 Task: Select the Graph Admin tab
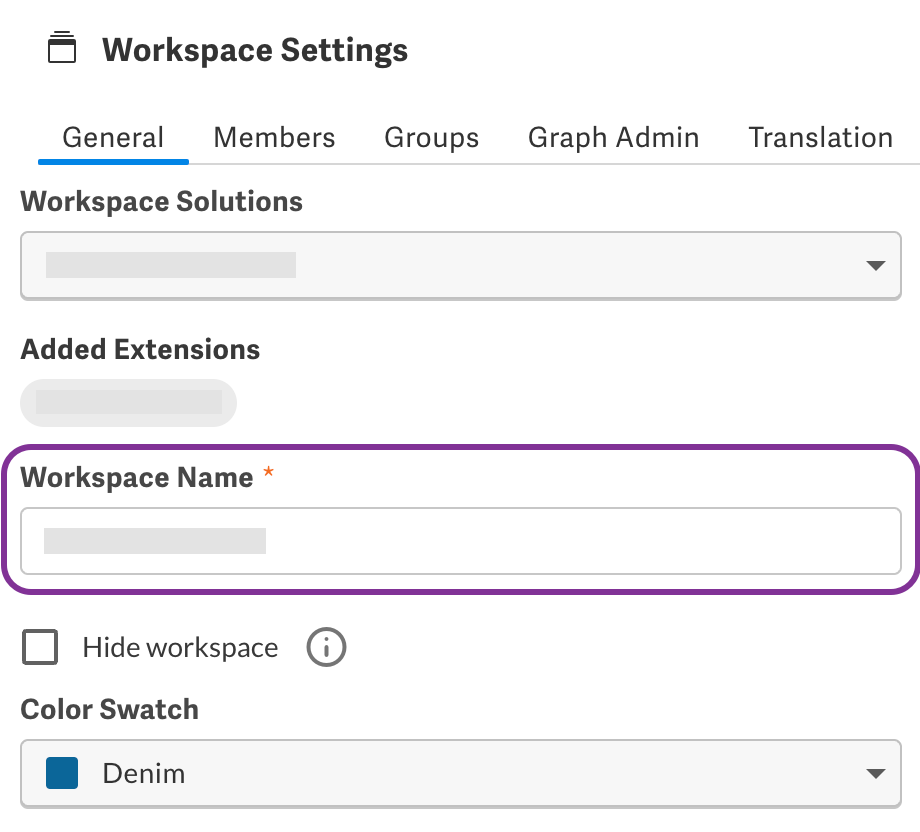tap(613, 138)
